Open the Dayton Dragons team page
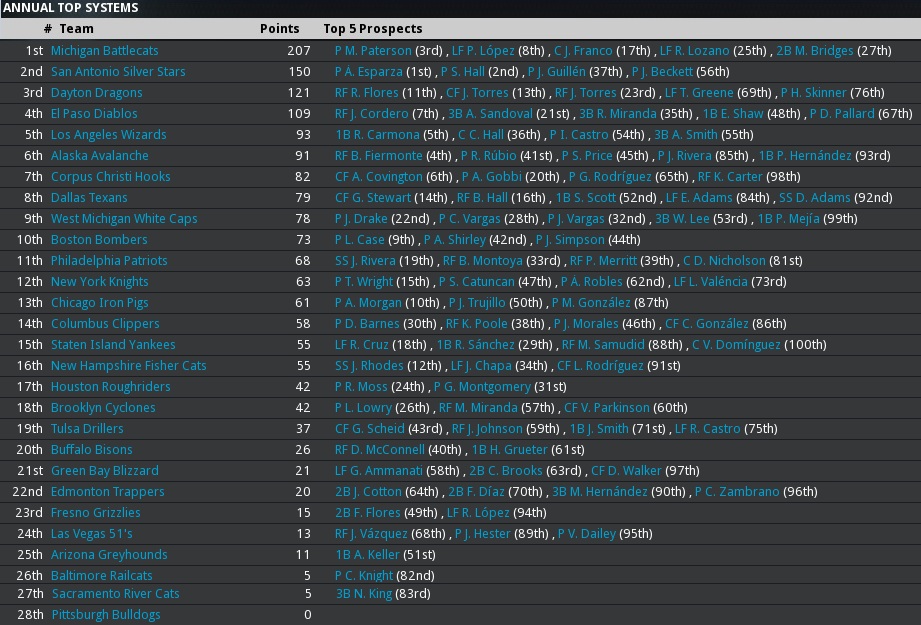 coord(96,92)
